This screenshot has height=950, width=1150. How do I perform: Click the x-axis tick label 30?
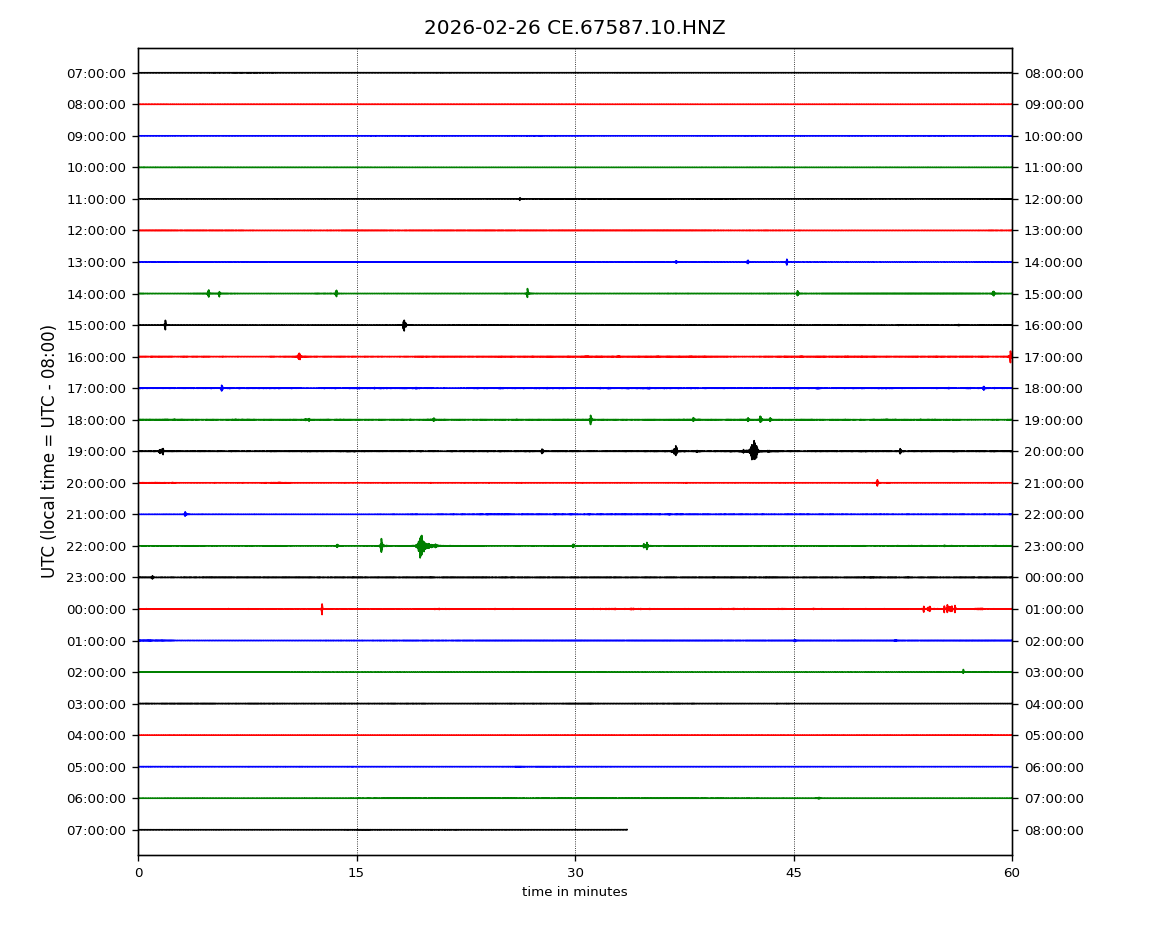pyautogui.click(x=575, y=873)
